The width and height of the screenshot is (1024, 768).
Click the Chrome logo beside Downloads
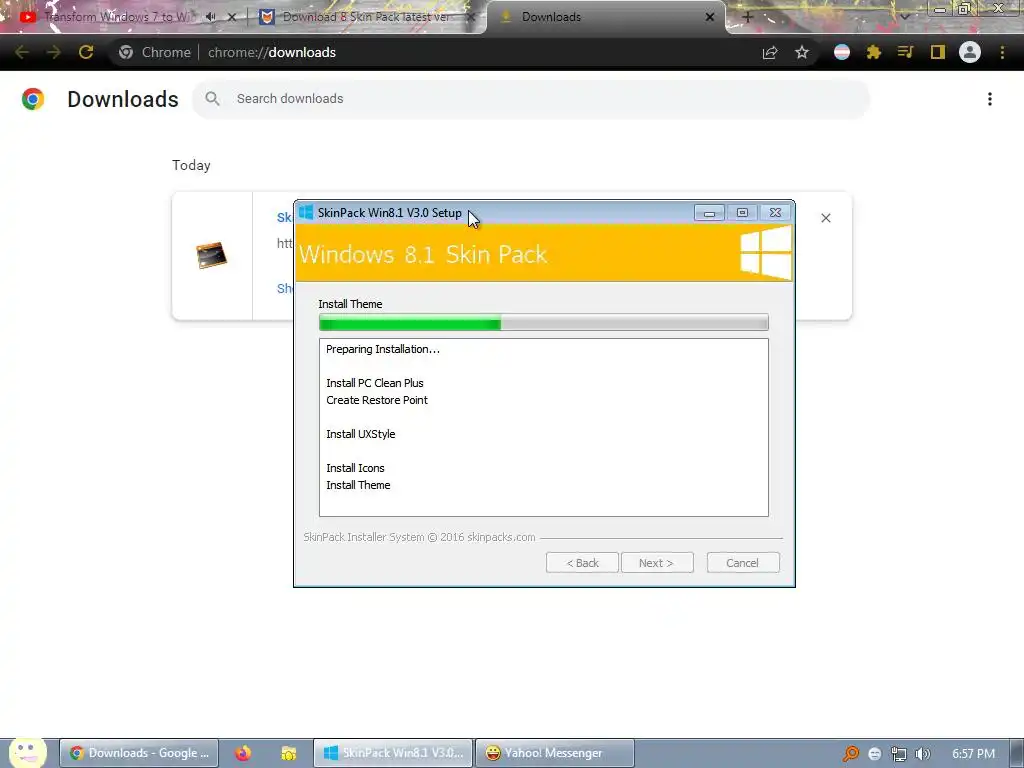pos(33,99)
